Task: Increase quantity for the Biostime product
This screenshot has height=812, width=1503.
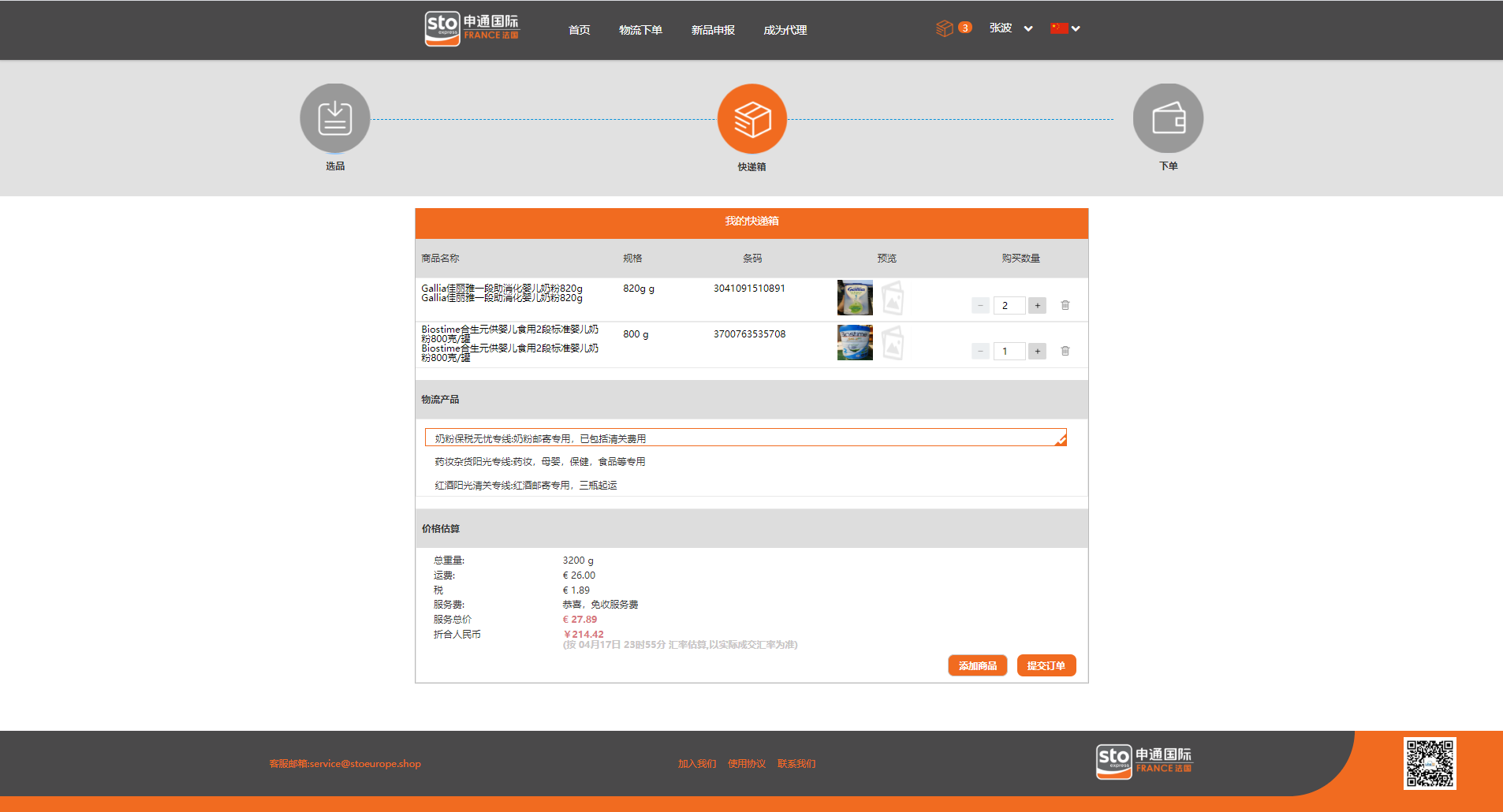Action: pyautogui.click(x=1038, y=351)
